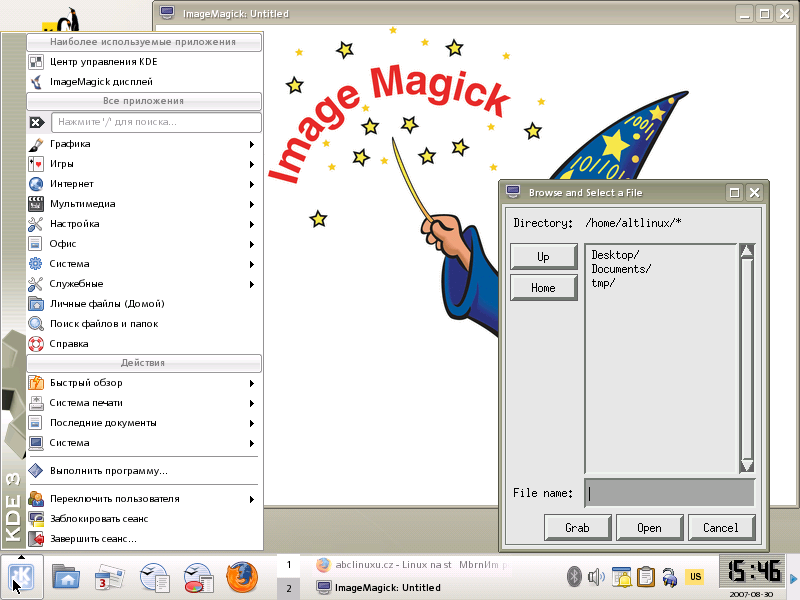The height and width of the screenshot is (600, 800).
Task: Open the Система category under Все приложения
Action: [x=143, y=264]
